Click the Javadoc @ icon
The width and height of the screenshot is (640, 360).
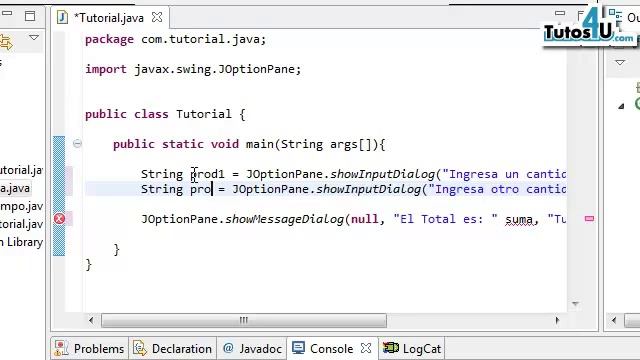pyautogui.click(x=228, y=348)
